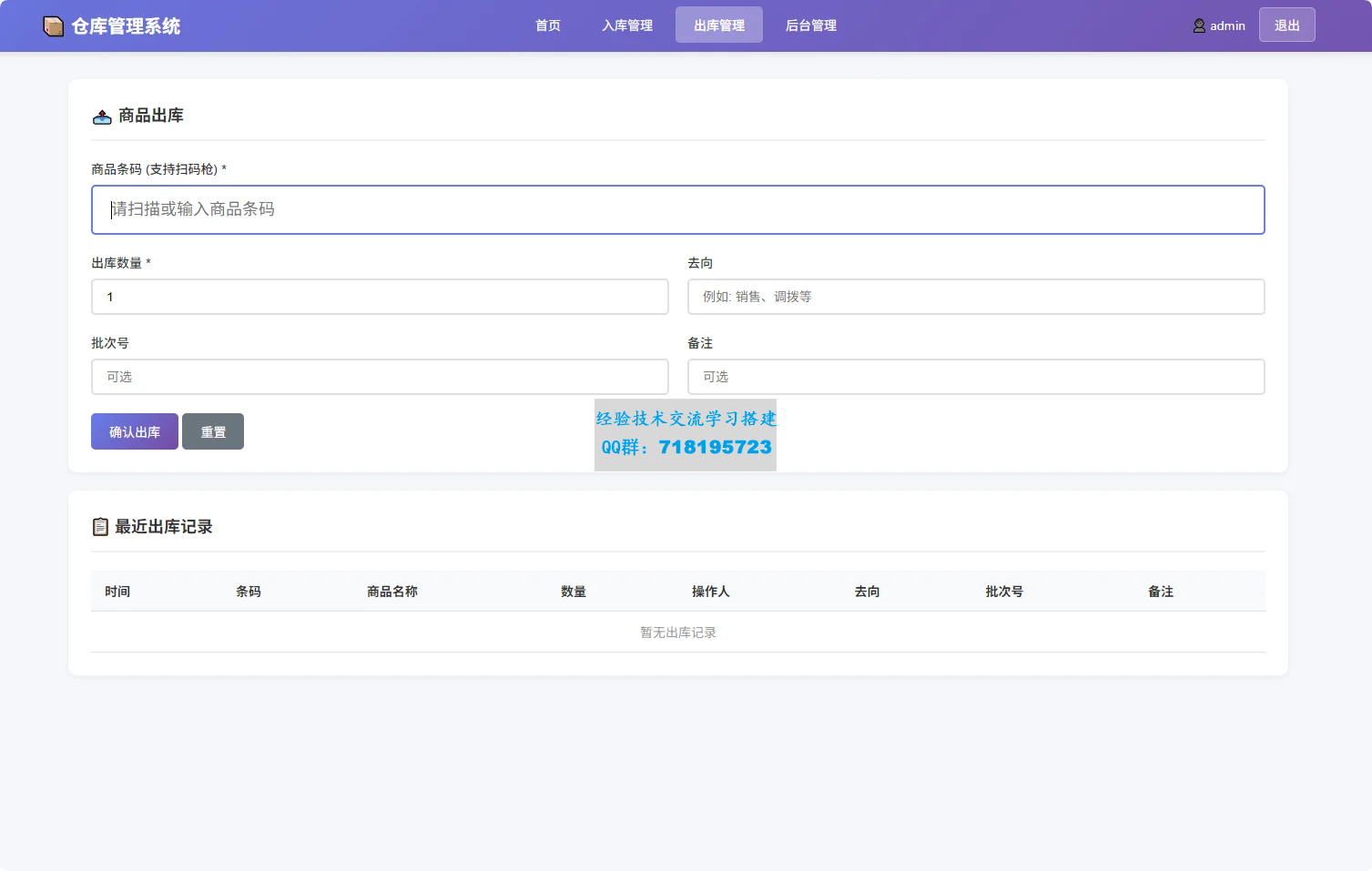Click the 最近出库记录 clipboard icon
1372x871 pixels.
(100, 527)
